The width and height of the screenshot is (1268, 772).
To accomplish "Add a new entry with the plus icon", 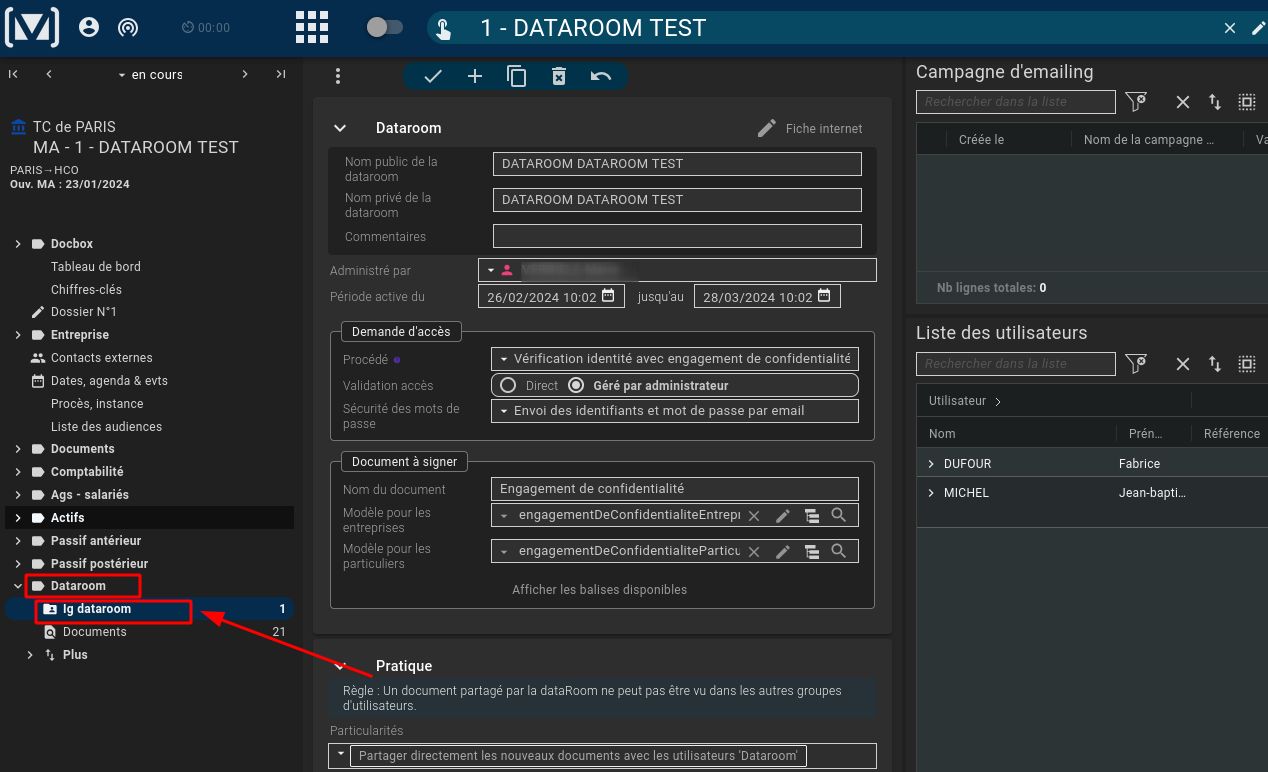I will pyautogui.click(x=475, y=76).
